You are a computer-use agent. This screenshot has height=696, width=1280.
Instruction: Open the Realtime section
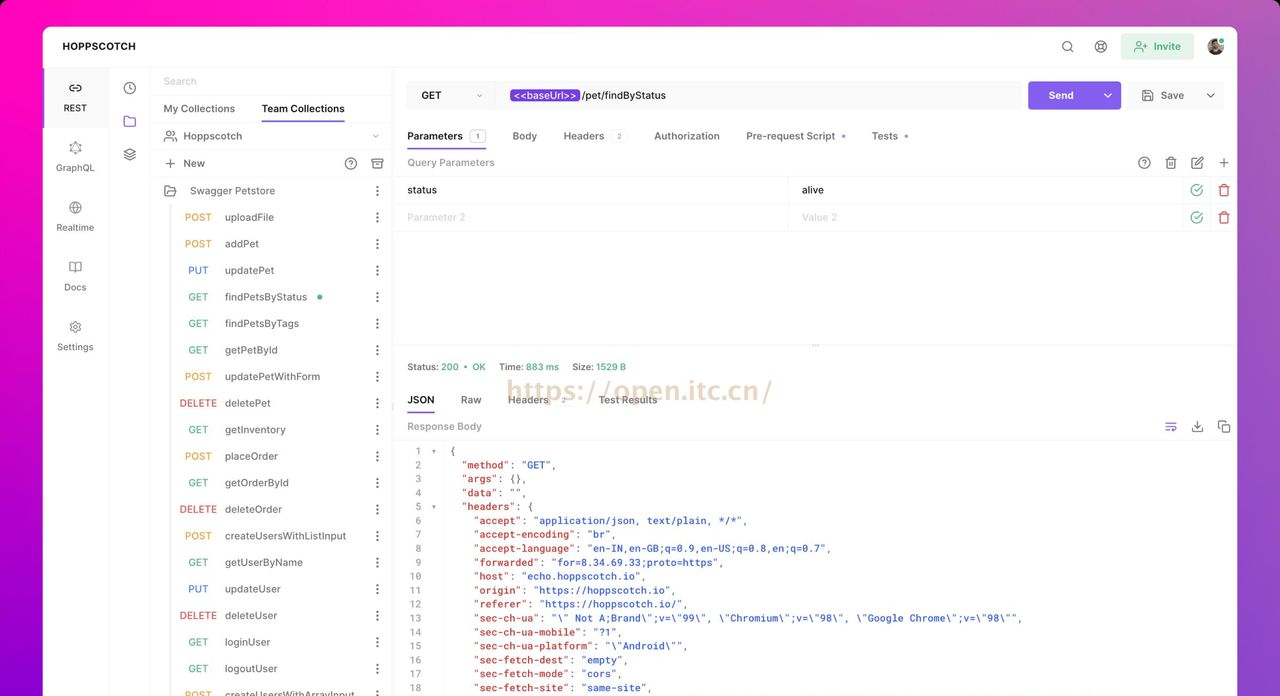[75, 217]
